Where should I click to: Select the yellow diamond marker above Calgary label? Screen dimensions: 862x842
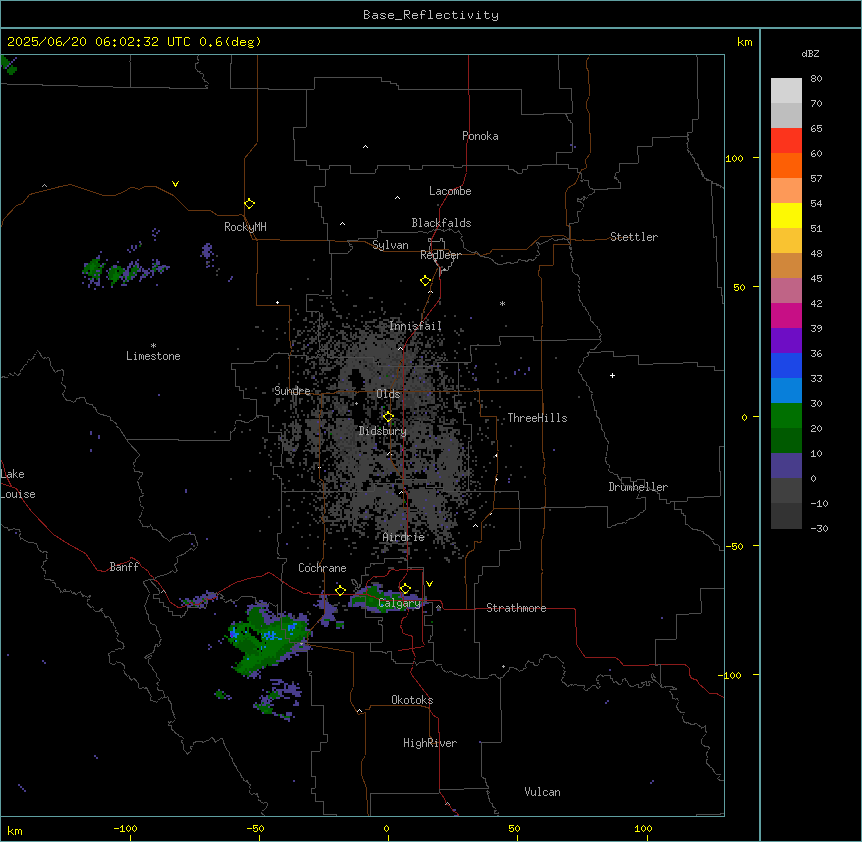click(405, 589)
